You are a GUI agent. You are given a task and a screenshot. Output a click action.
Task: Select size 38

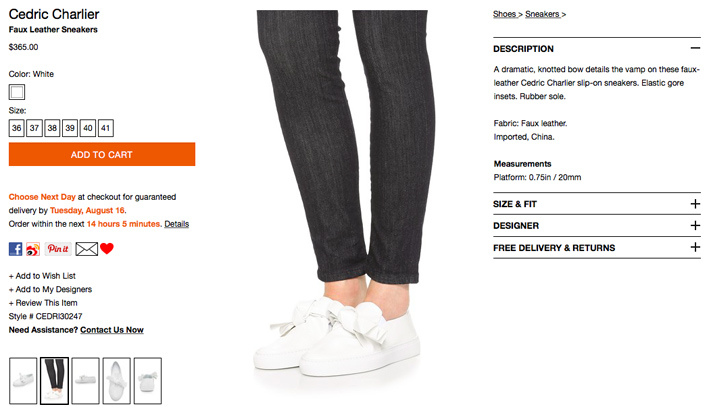point(52,128)
